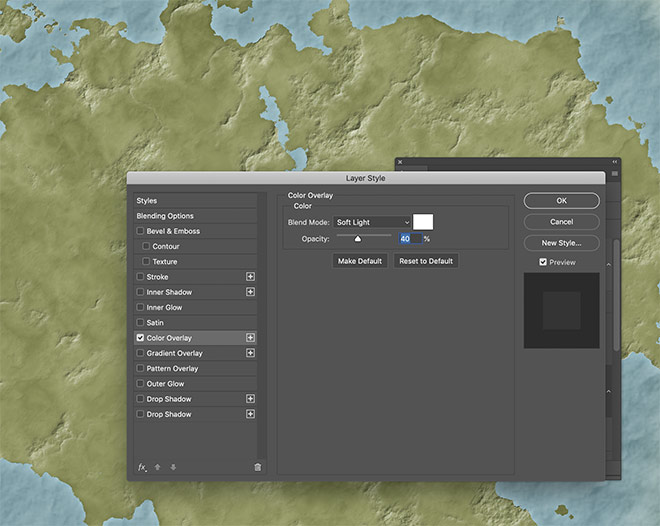This screenshot has height=526, width=660.
Task: Collapse the panel behind using double-arrow
Action: [x=615, y=162]
